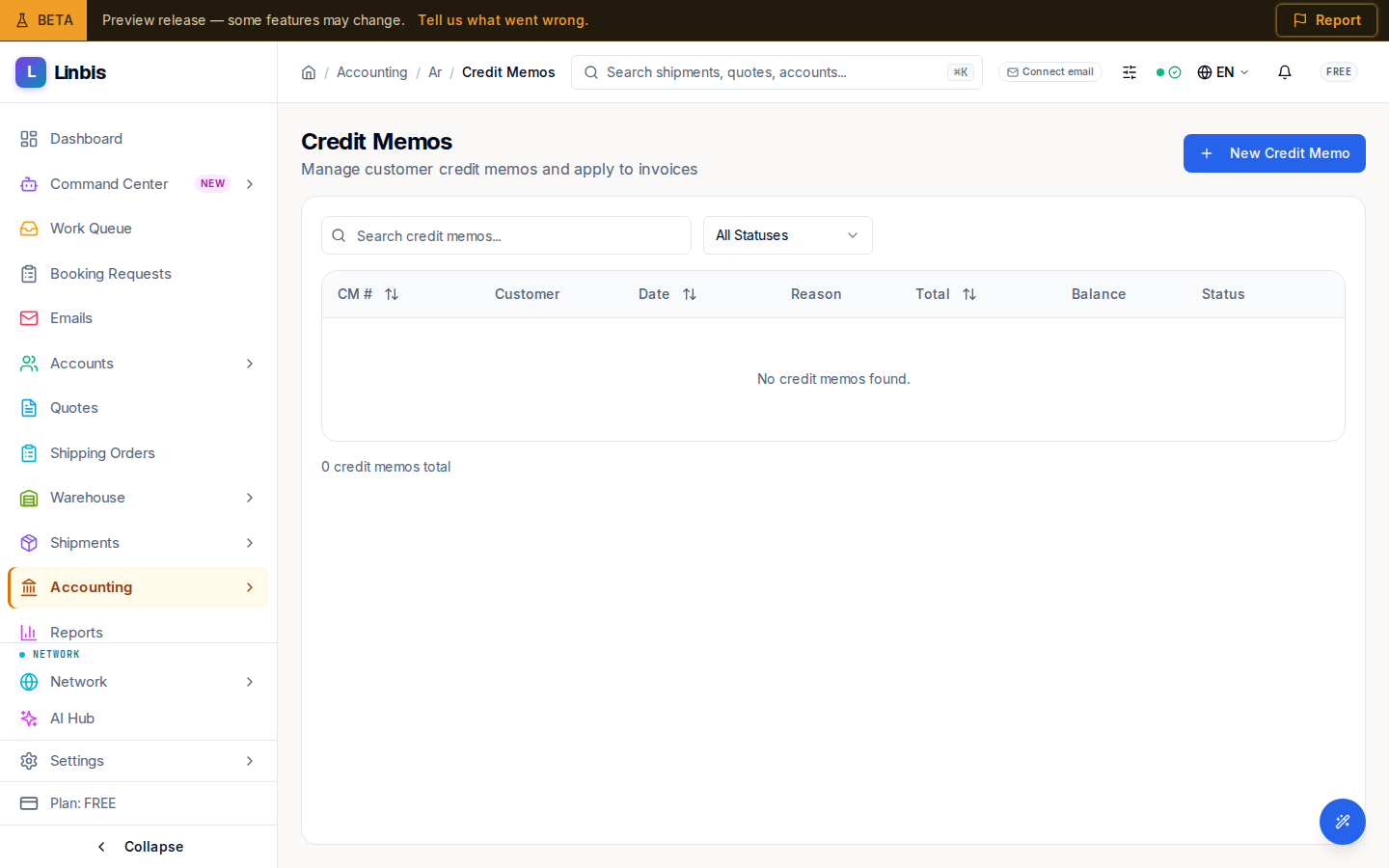
Task: Click the Report button in beta banner
Action: click(x=1326, y=20)
